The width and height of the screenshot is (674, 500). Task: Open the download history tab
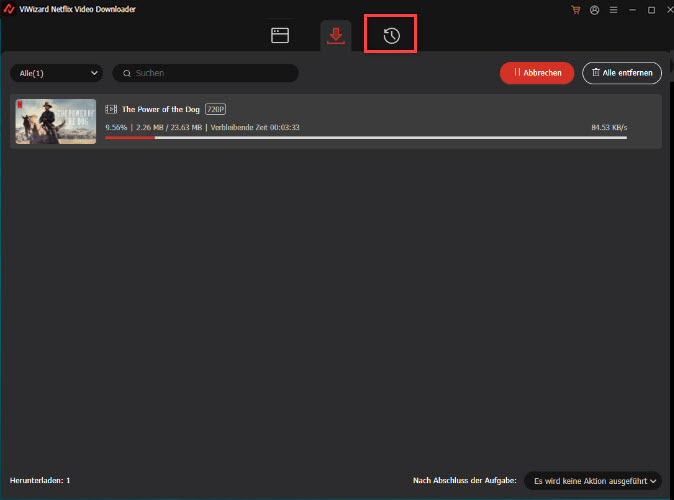click(x=391, y=35)
